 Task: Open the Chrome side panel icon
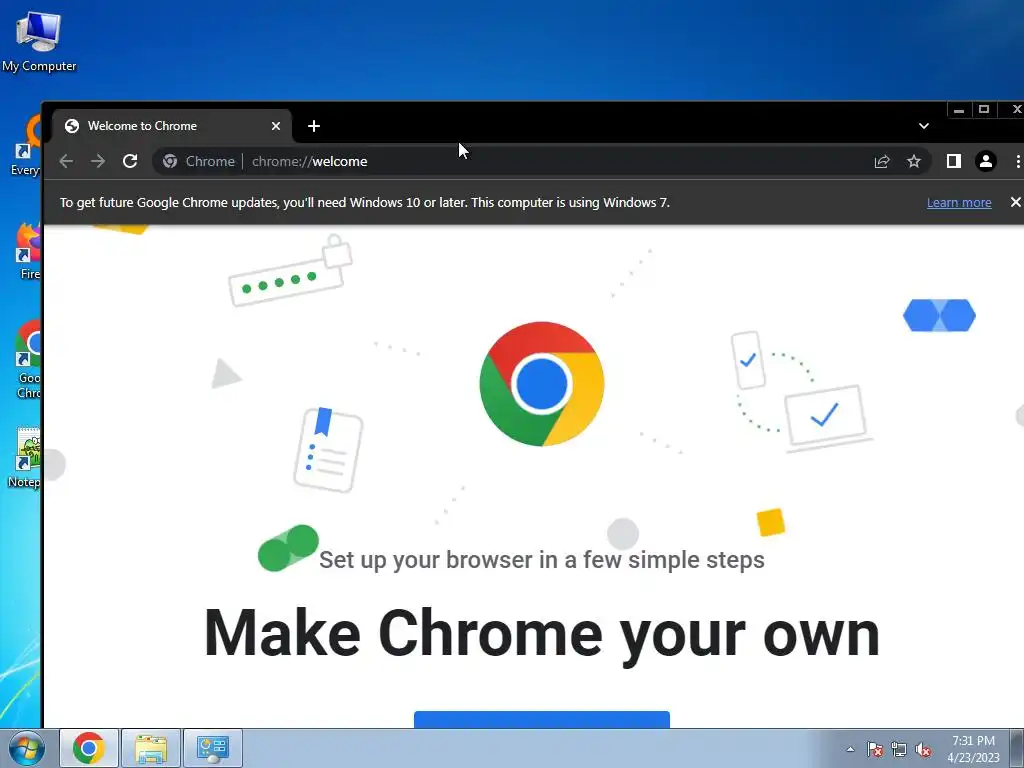tap(953, 161)
